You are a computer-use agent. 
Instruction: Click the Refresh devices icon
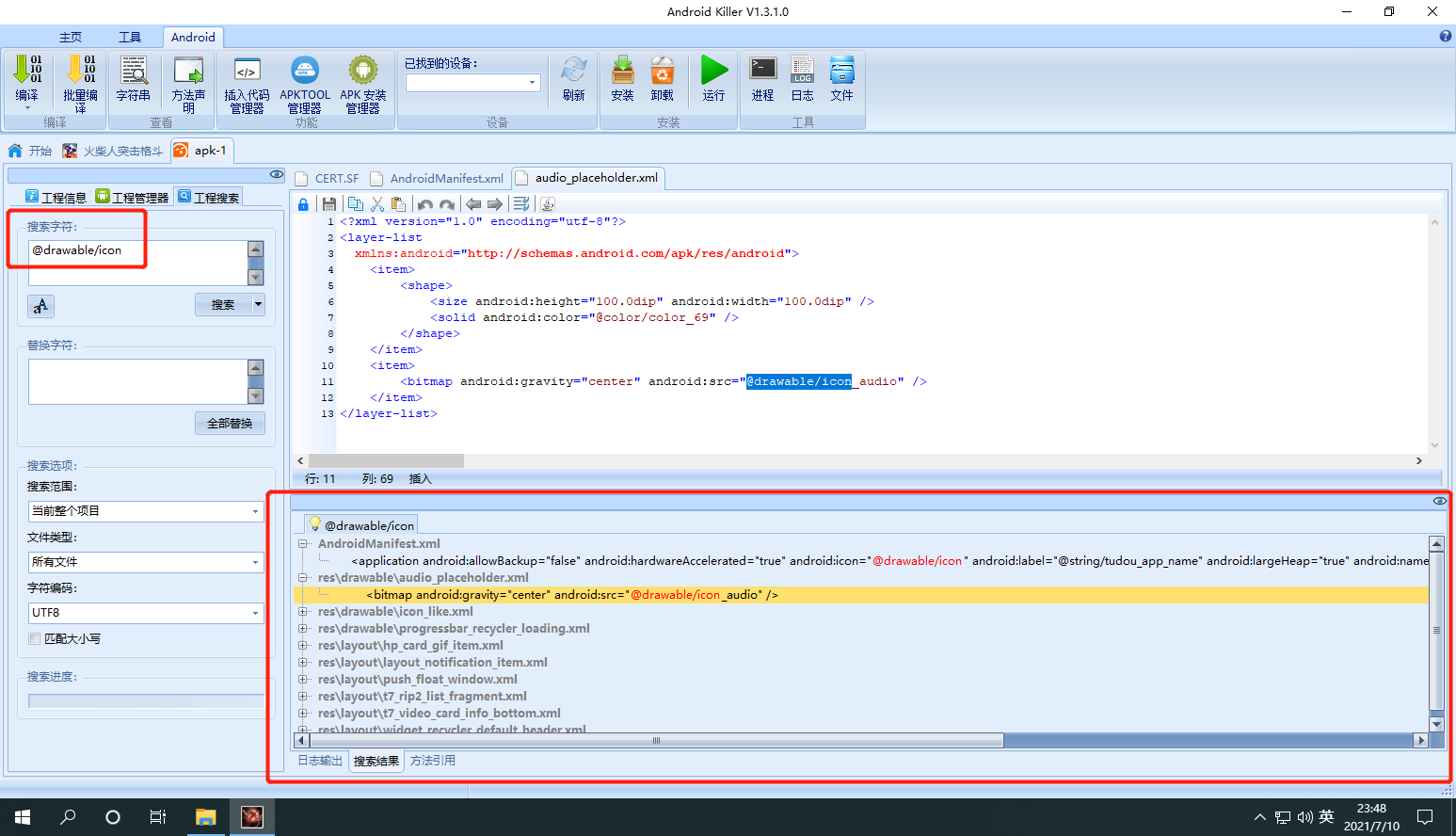pos(573,71)
